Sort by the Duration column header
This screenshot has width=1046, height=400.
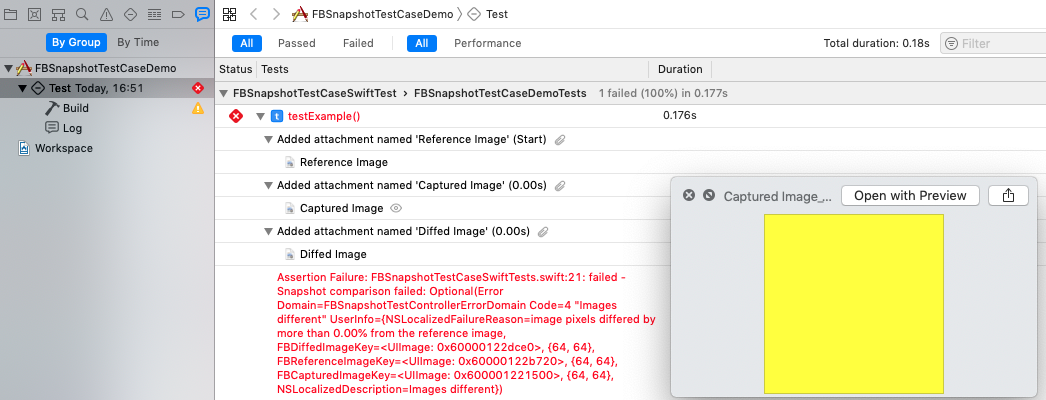pyautogui.click(x=680, y=69)
